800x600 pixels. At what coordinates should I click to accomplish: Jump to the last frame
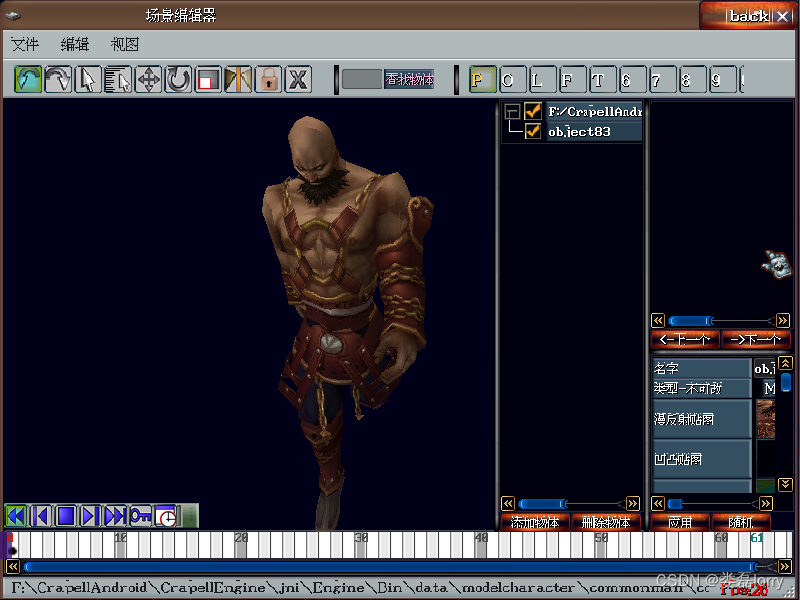(x=115, y=516)
